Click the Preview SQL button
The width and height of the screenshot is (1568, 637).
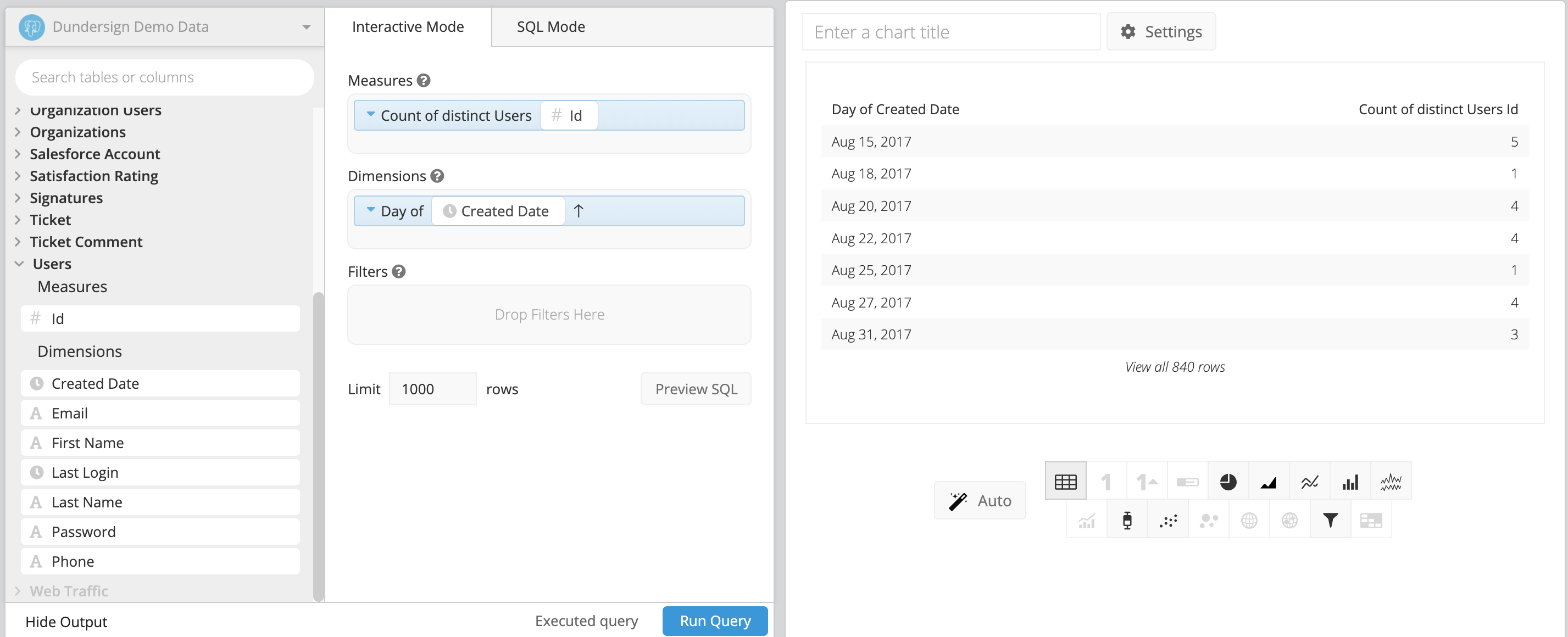point(696,389)
